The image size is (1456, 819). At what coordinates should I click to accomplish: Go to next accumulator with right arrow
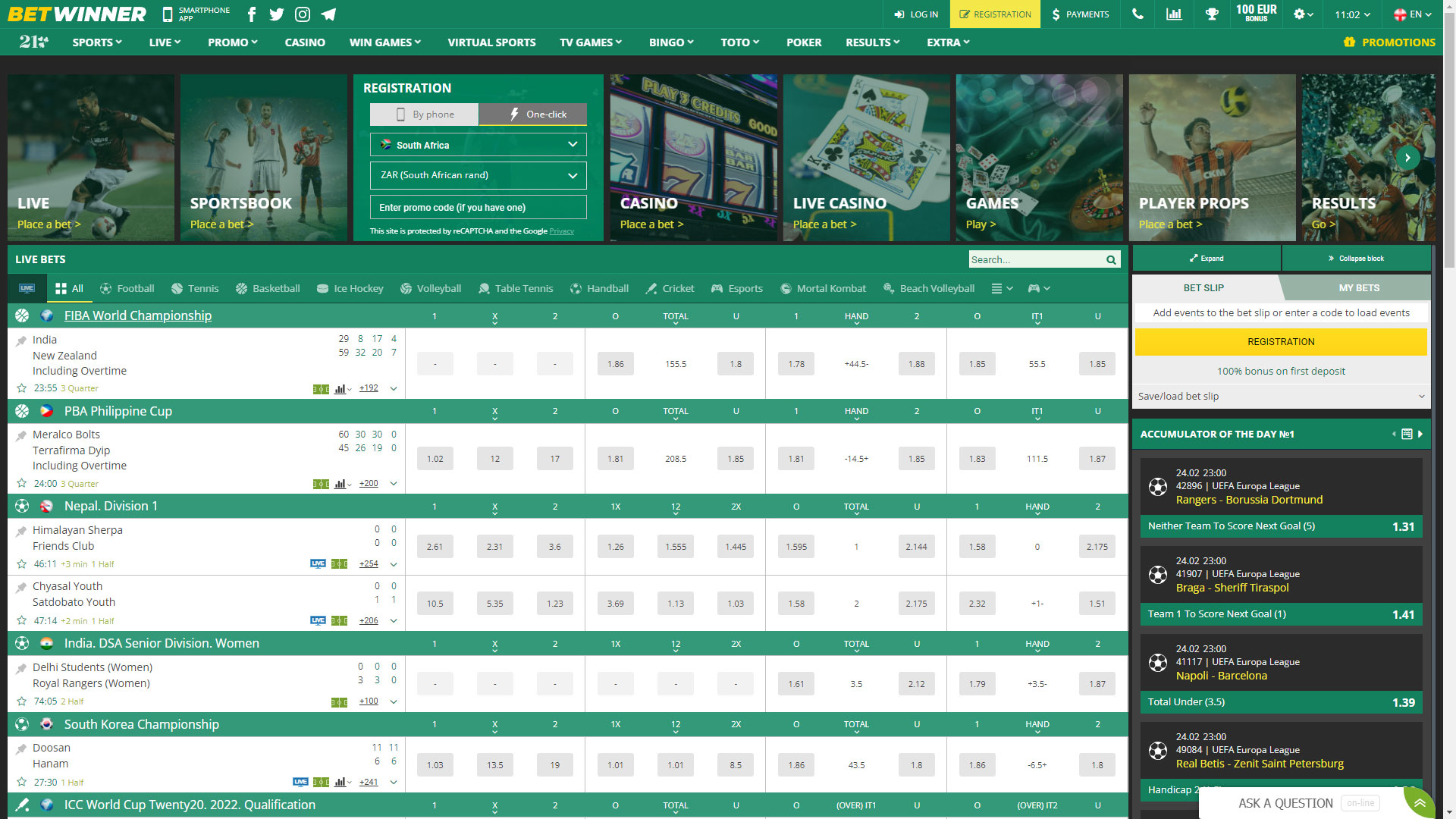point(1420,435)
